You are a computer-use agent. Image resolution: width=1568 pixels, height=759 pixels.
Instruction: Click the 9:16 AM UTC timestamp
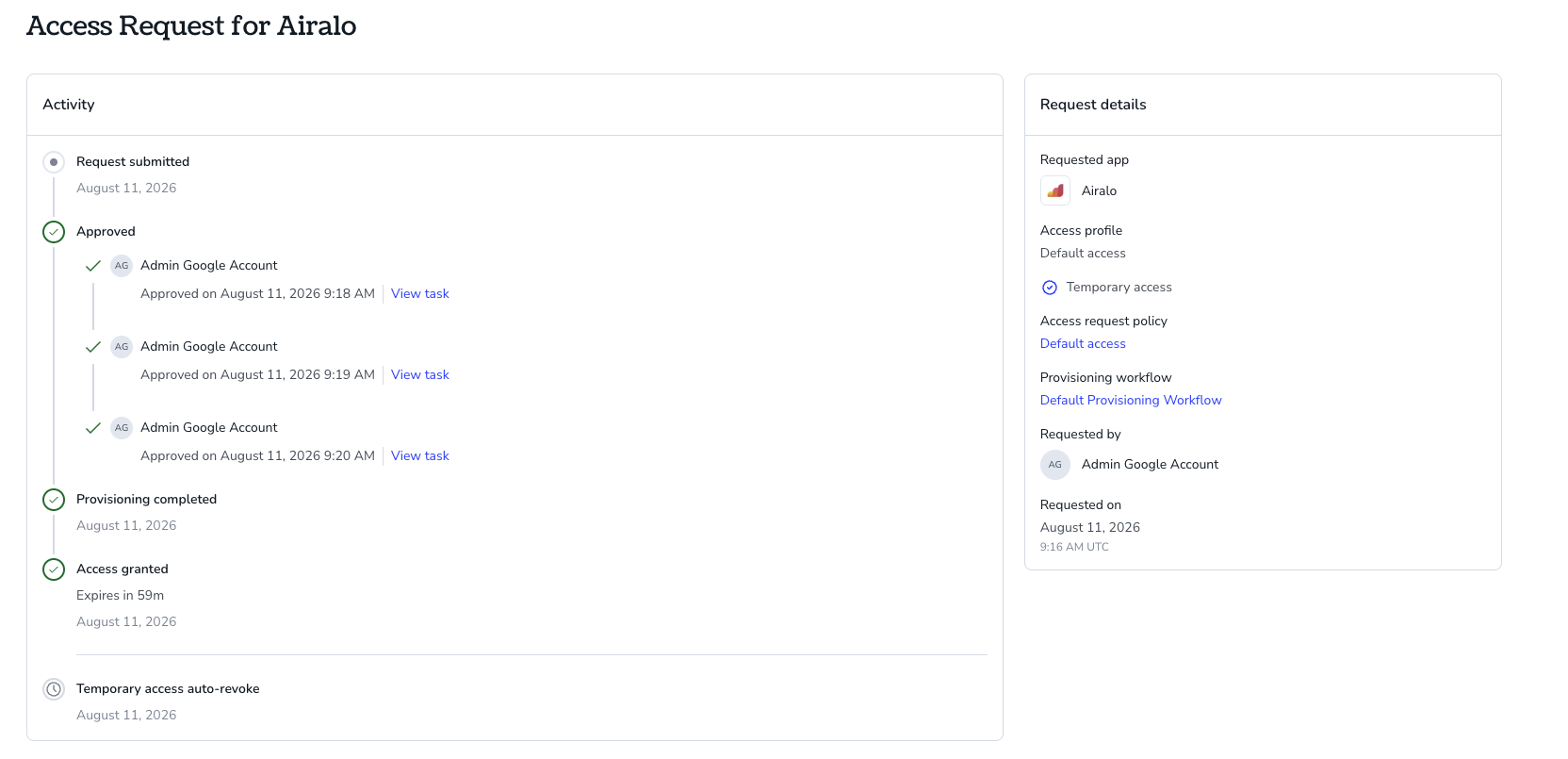click(x=1074, y=547)
